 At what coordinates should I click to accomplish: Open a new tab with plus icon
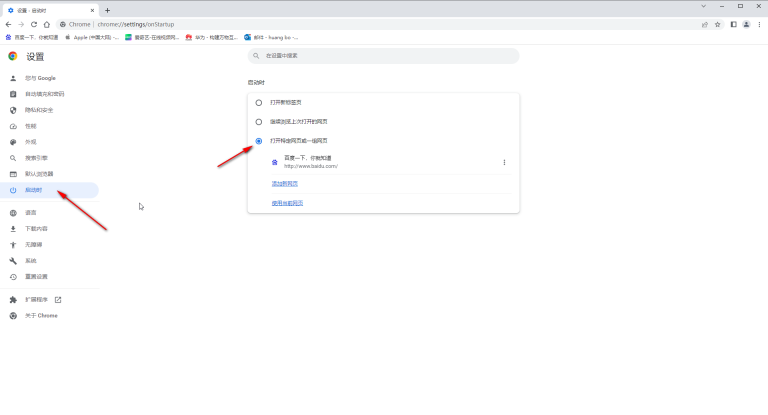pyautogui.click(x=107, y=10)
